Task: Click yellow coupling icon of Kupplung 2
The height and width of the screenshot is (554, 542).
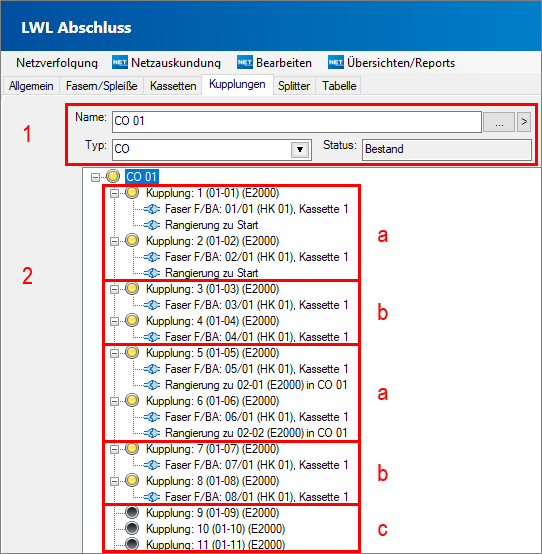Action: 132,240
